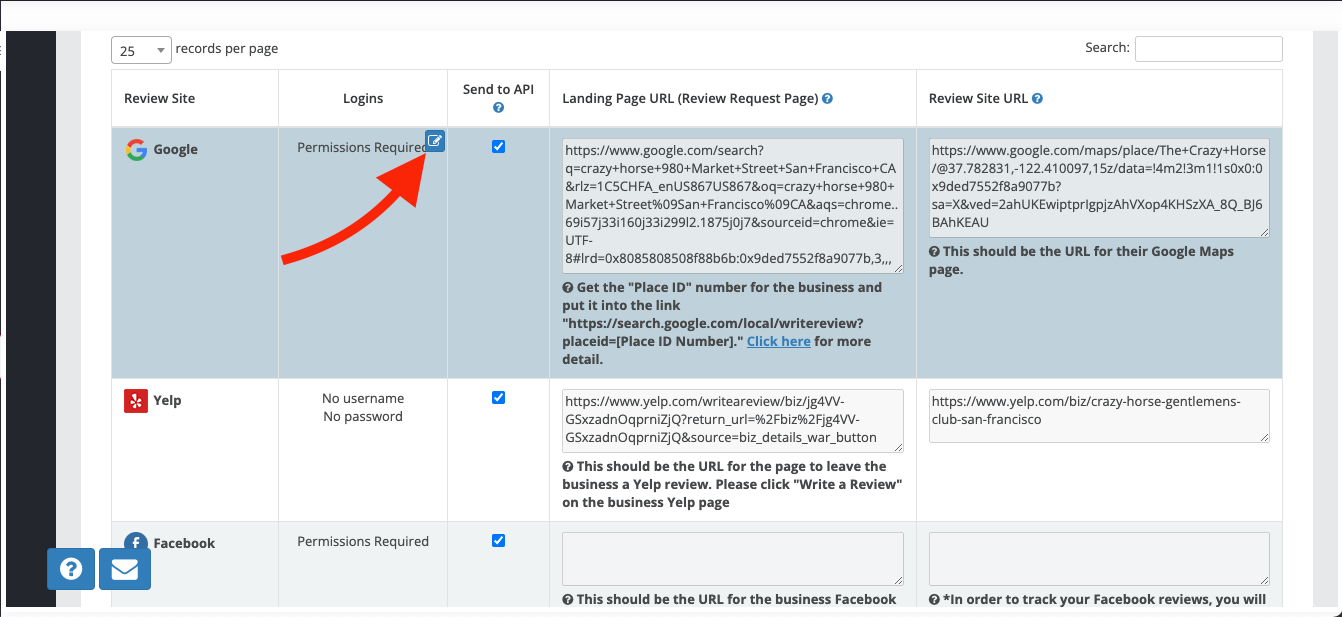This screenshot has height=617, width=1342.
Task: Sort by Review Site column header
Action: [160, 99]
